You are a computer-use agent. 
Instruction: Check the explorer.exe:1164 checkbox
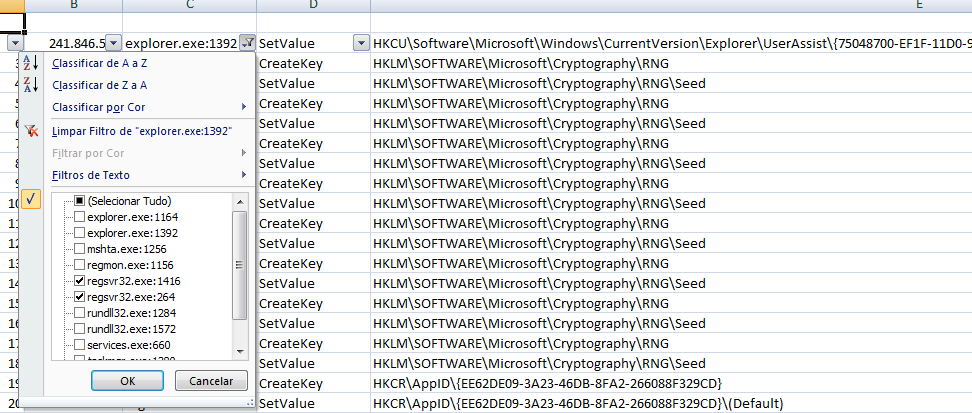point(80,216)
